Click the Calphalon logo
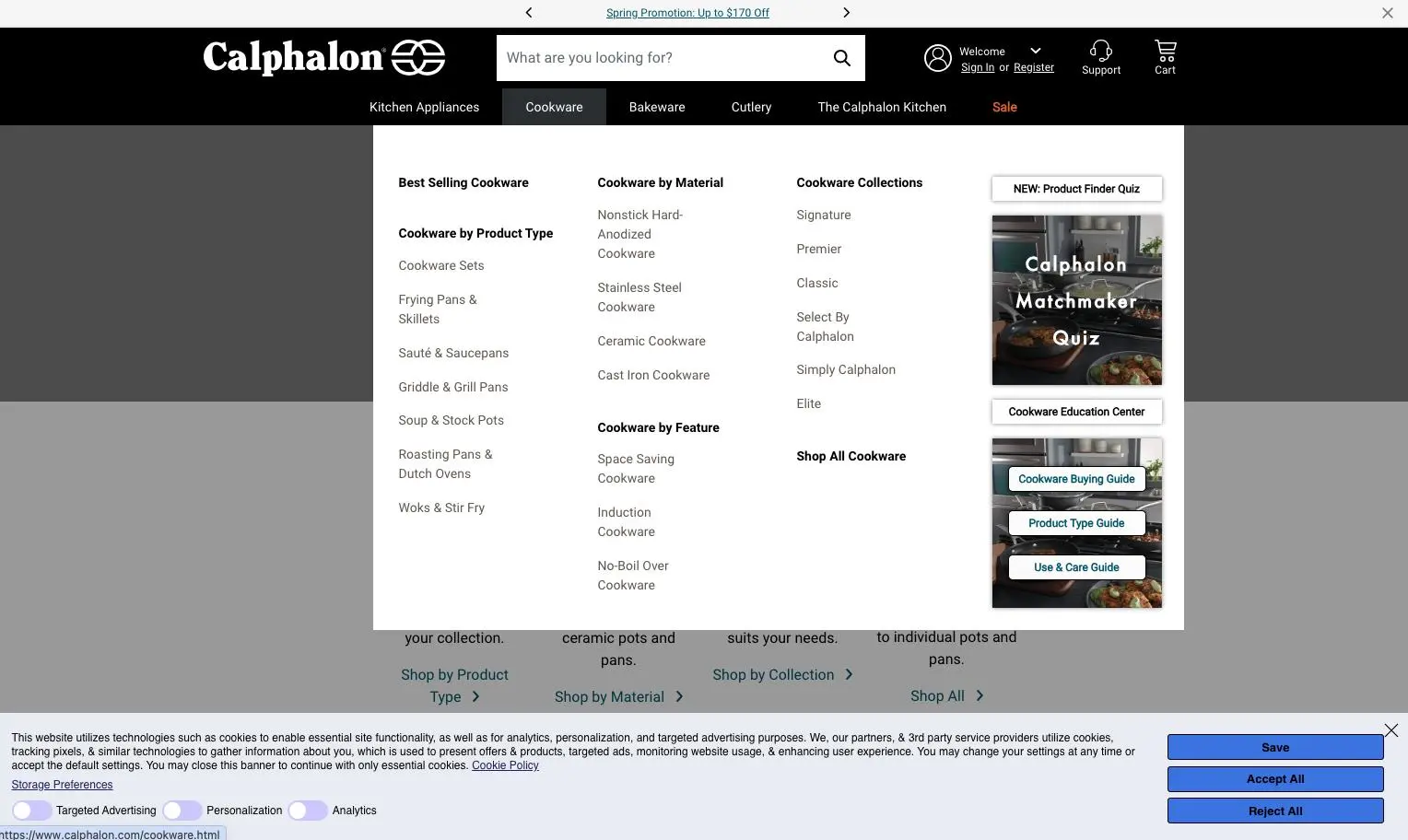The width and height of the screenshot is (1408, 840). pyautogui.click(x=323, y=57)
